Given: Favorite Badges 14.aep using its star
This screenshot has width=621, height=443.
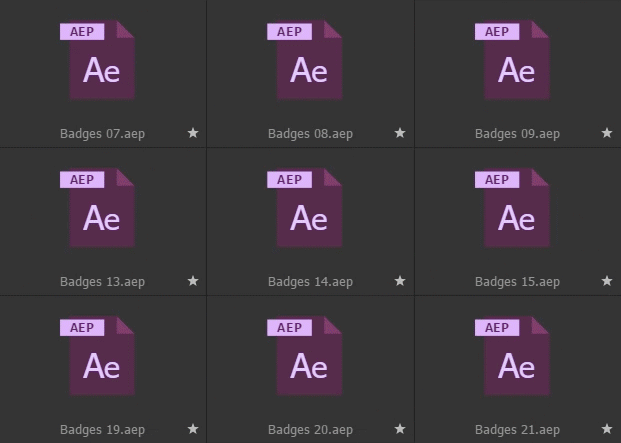Looking at the screenshot, I should [x=400, y=281].
